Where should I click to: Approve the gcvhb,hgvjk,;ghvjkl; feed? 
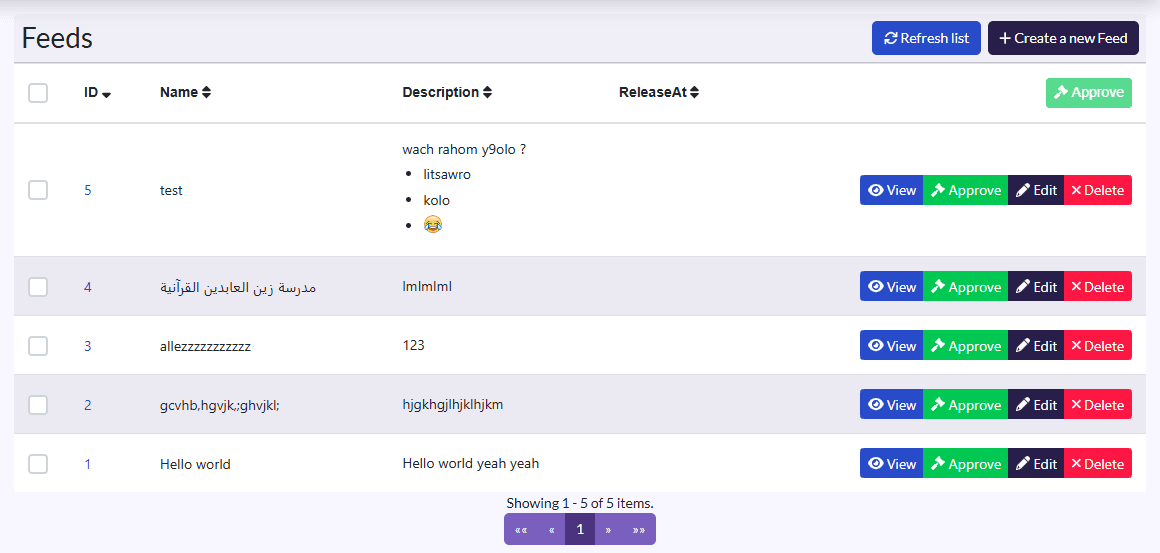[x=965, y=404]
